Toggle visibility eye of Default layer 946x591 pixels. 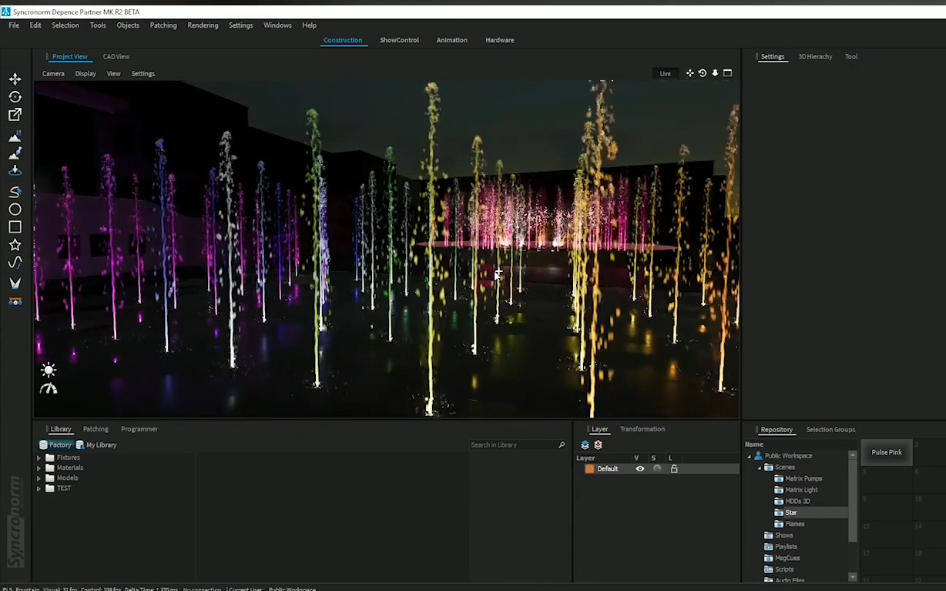pos(640,469)
